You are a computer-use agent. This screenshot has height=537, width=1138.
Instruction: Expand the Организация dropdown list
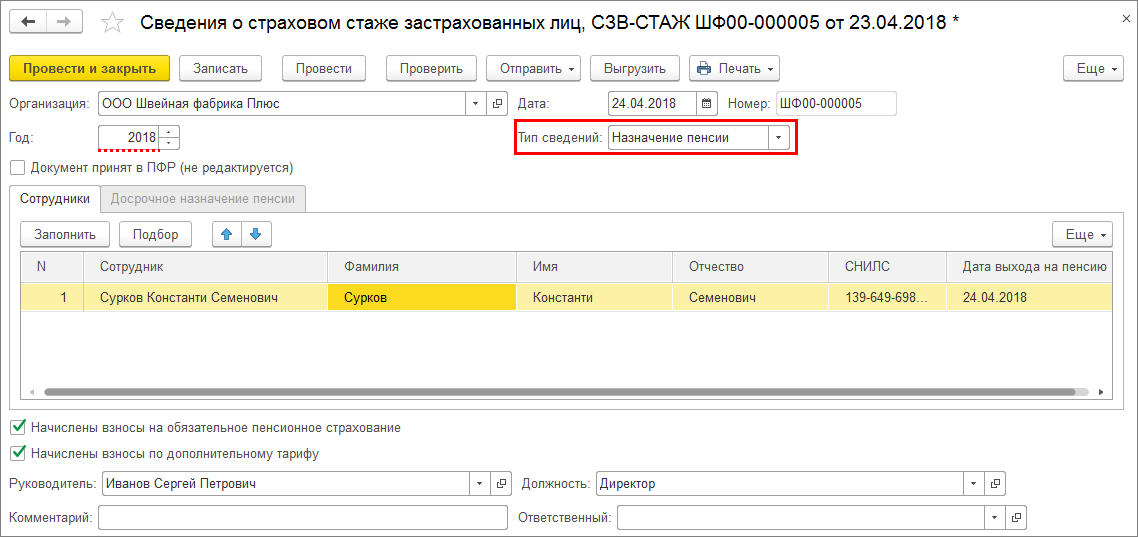pos(477,103)
